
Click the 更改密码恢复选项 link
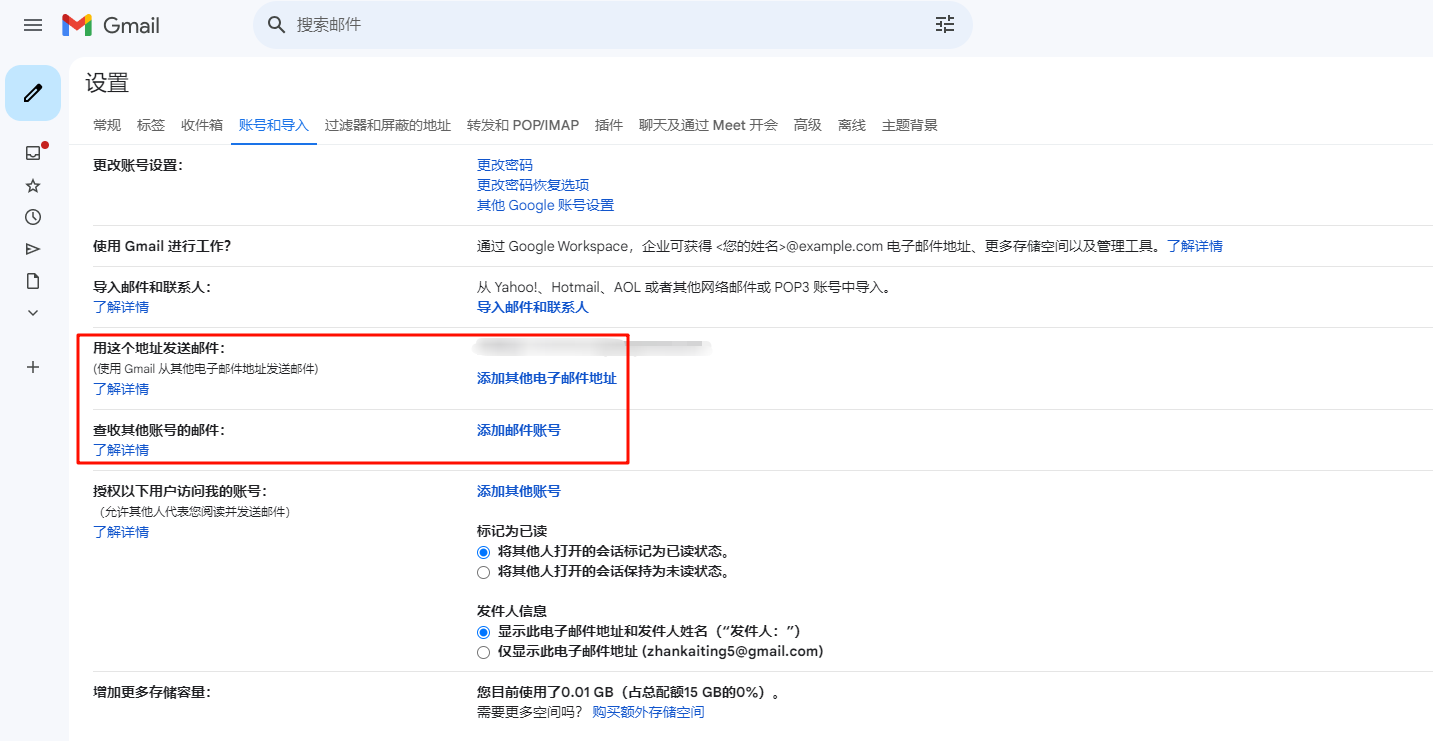pyautogui.click(x=533, y=185)
